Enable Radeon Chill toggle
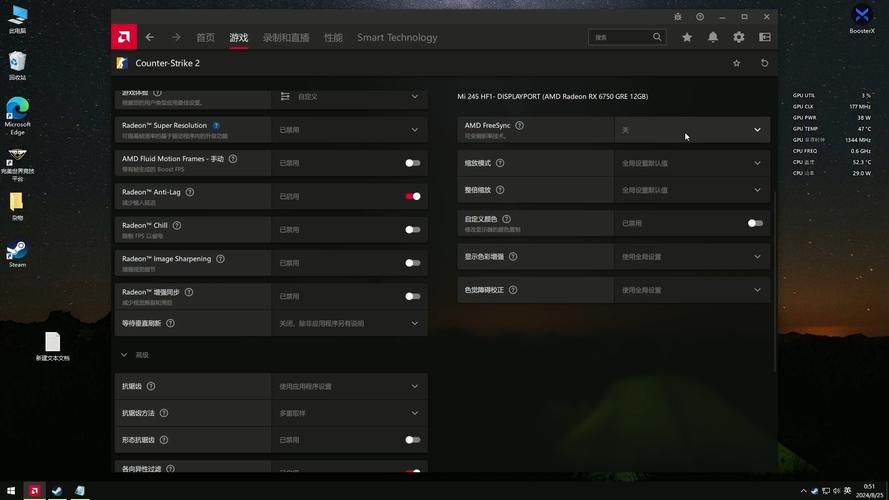The image size is (889, 500). [x=413, y=230]
